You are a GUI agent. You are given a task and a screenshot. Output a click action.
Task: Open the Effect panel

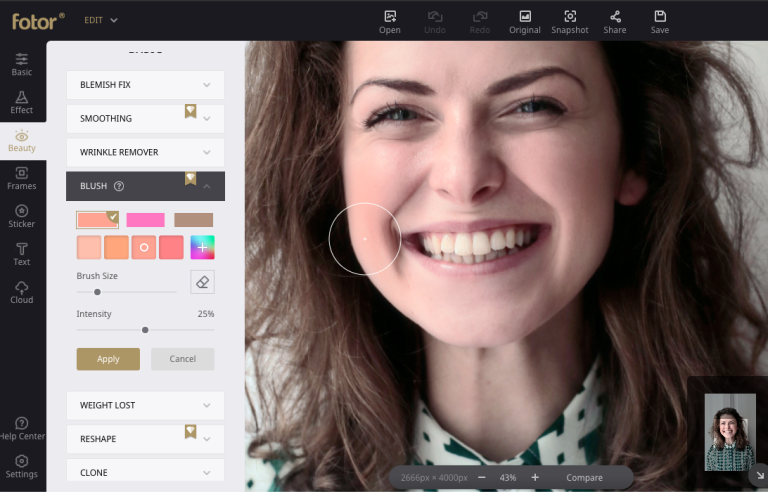click(22, 102)
